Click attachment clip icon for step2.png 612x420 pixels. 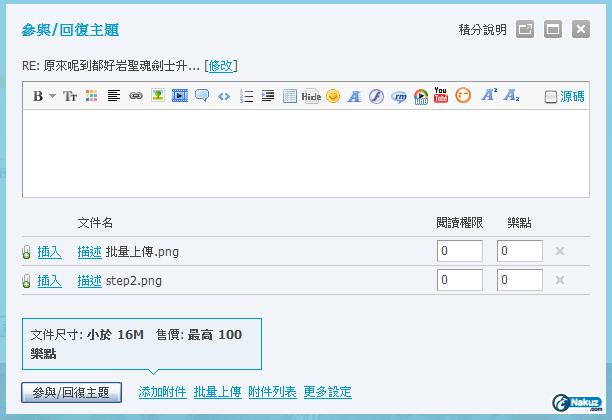point(26,281)
